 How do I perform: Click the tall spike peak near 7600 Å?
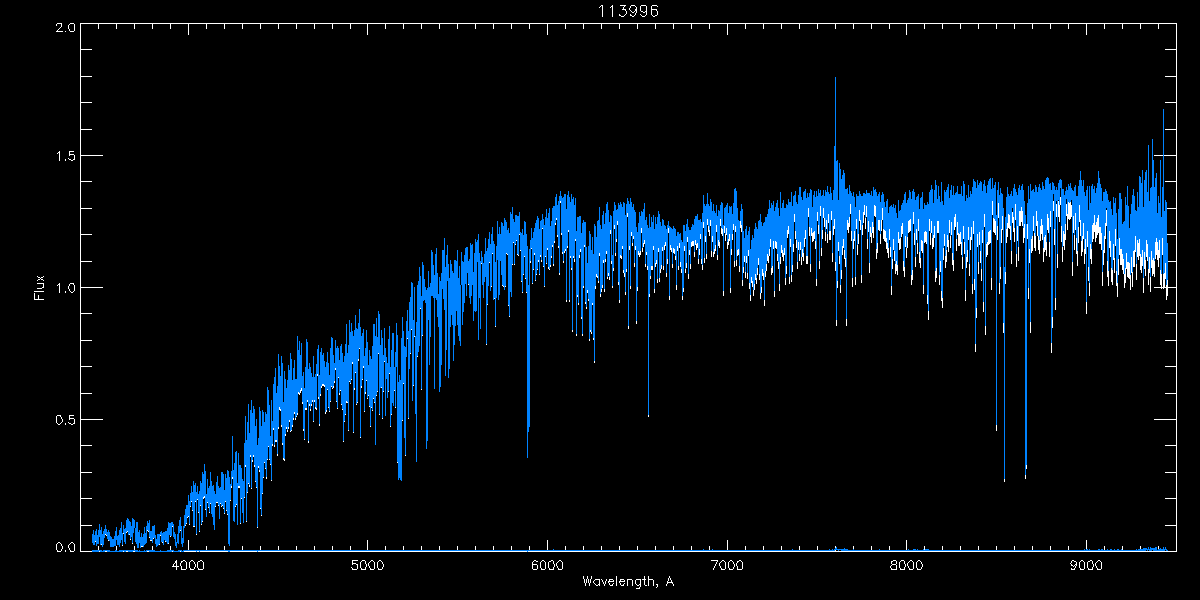point(835,80)
